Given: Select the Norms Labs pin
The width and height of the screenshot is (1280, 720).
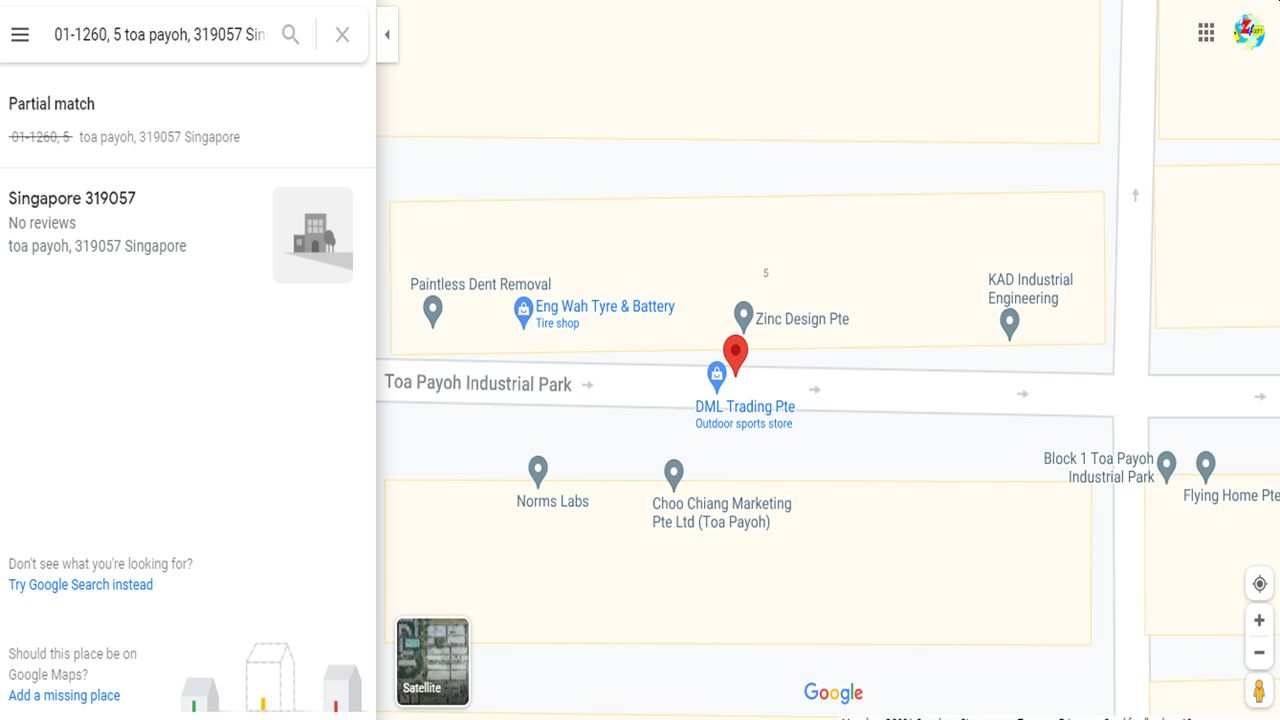Looking at the screenshot, I should 538,470.
